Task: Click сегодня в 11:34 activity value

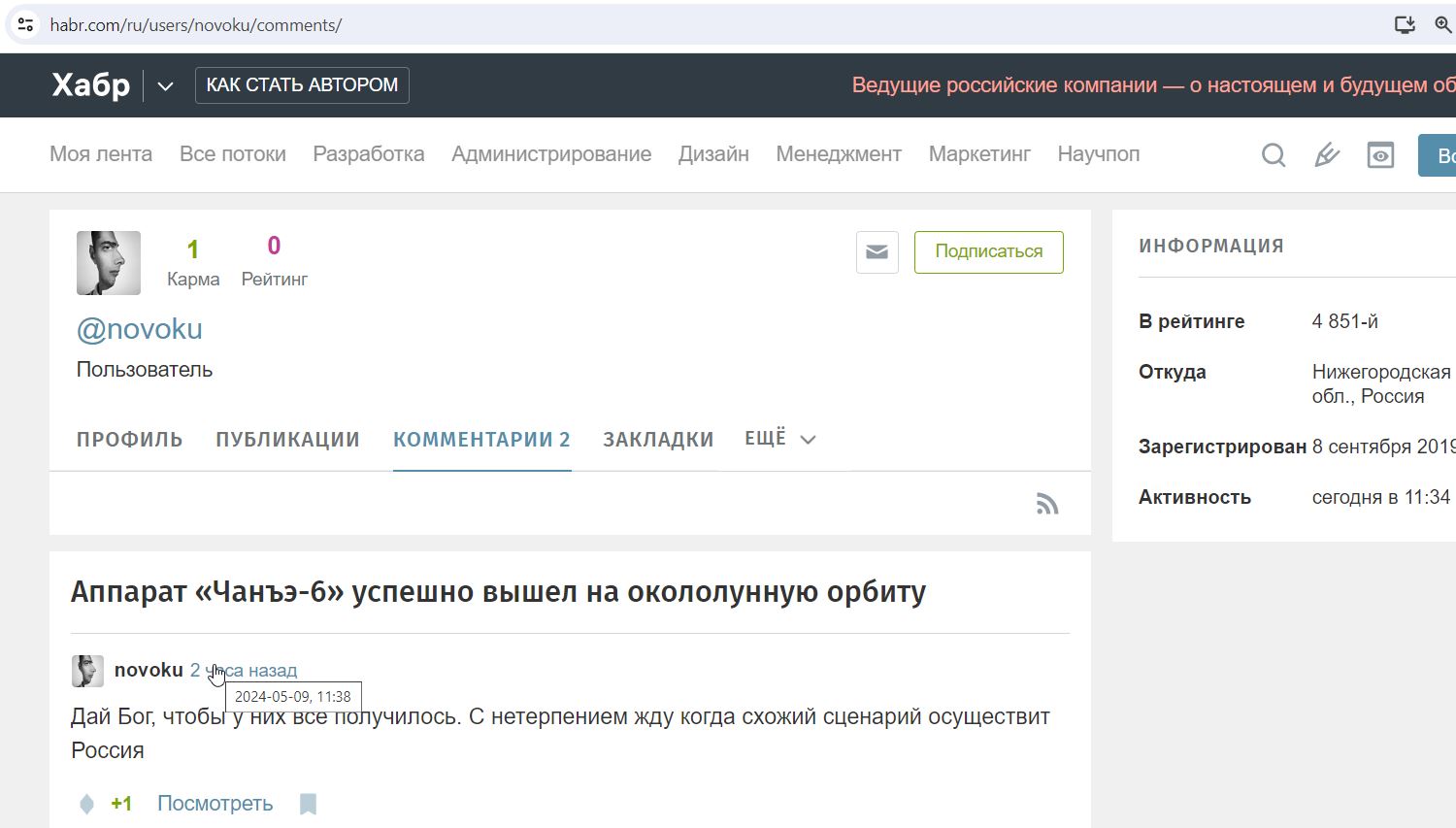Action: coord(1381,497)
